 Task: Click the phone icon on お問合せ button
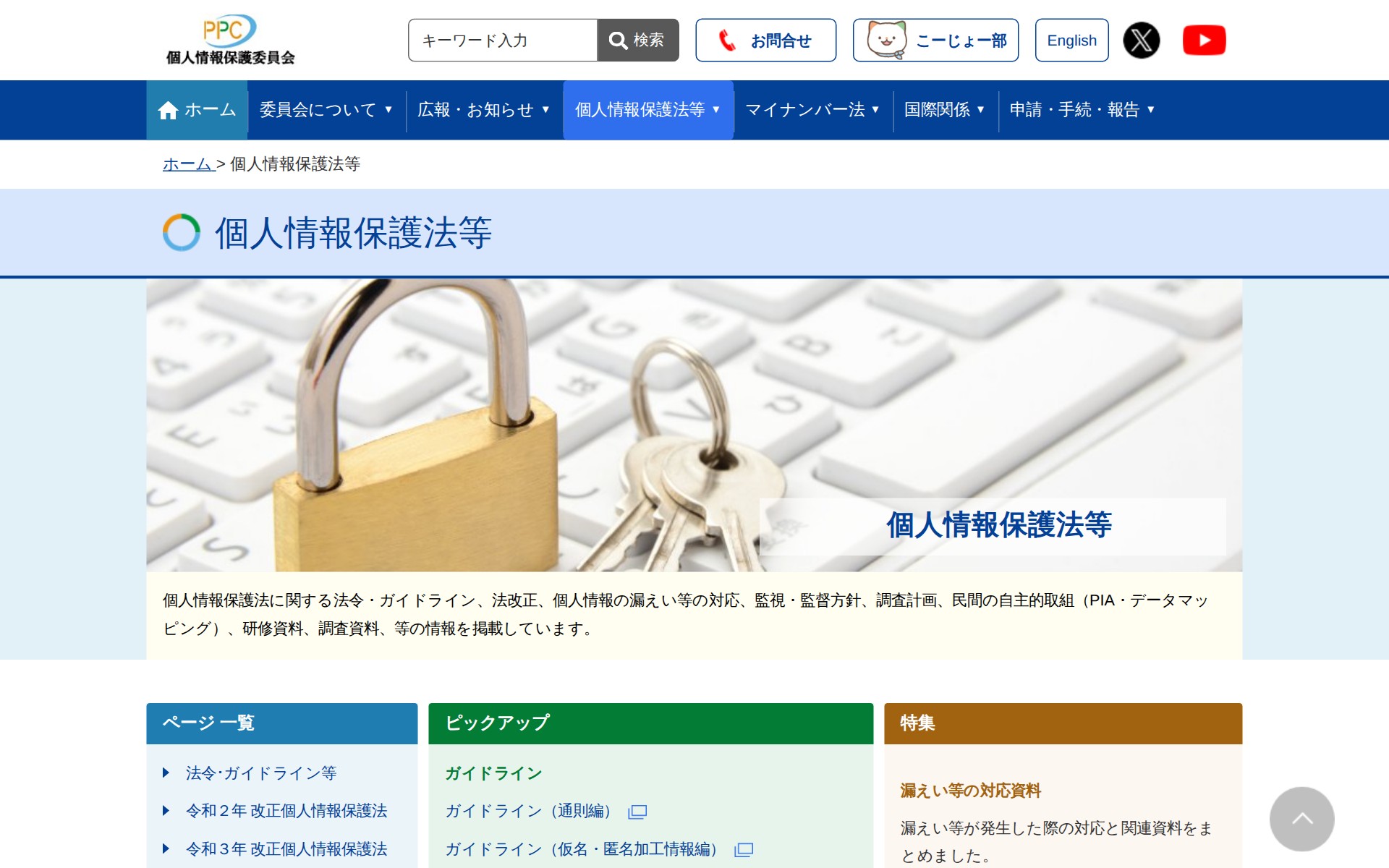pyautogui.click(x=727, y=40)
